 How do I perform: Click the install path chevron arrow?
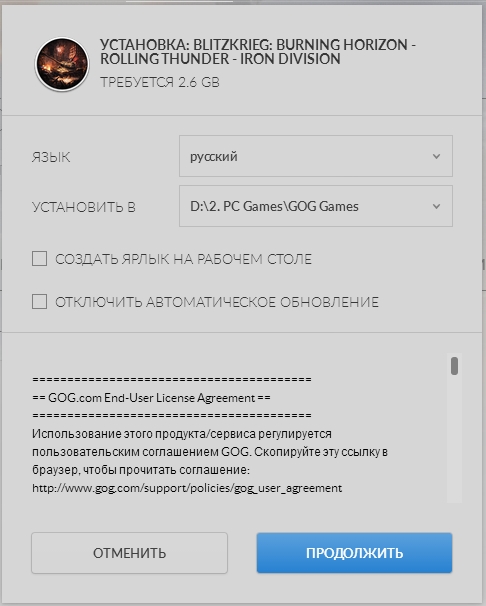(x=436, y=206)
